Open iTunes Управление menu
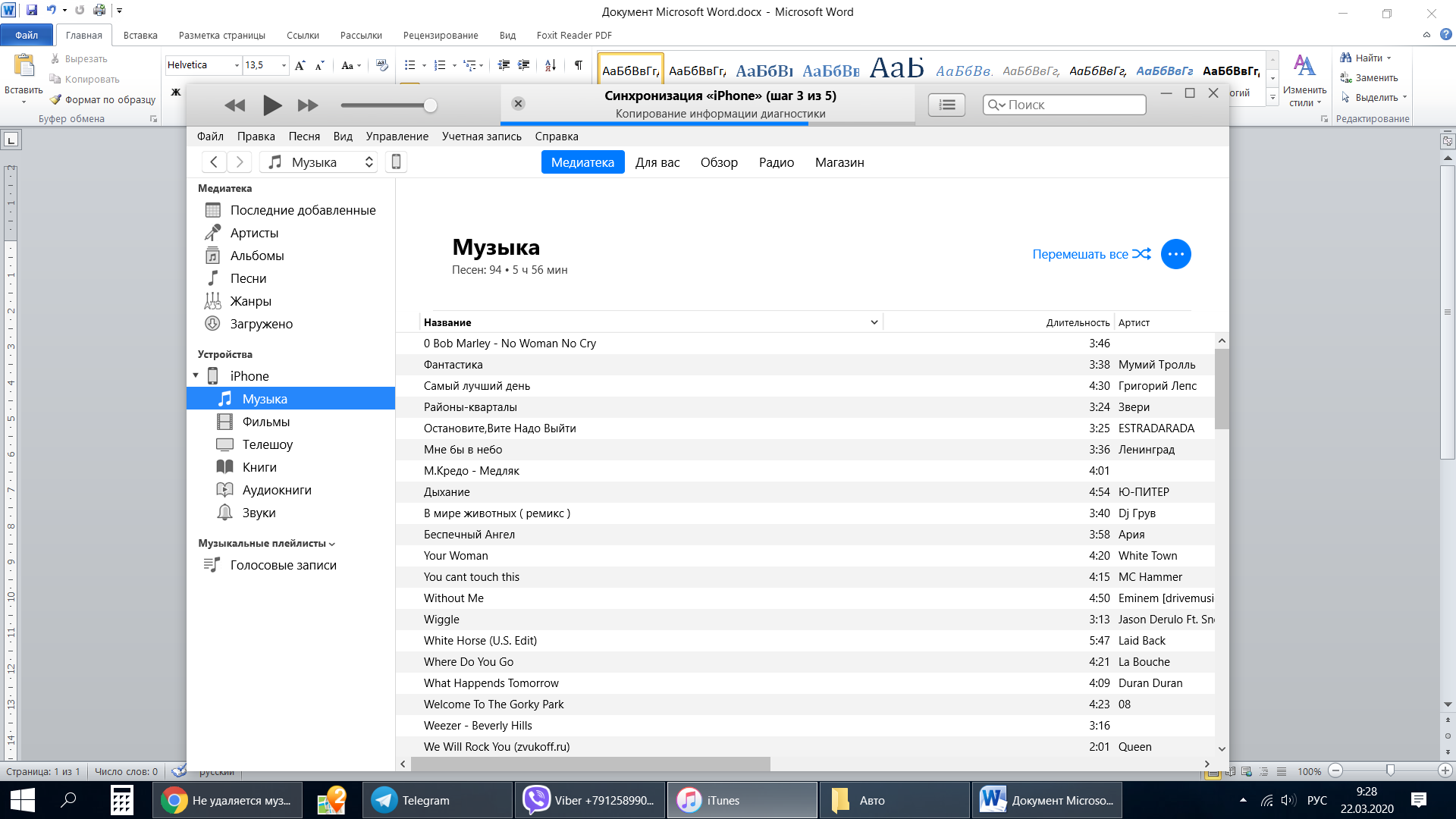Image resolution: width=1456 pixels, height=819 pixels. [397, 136]
